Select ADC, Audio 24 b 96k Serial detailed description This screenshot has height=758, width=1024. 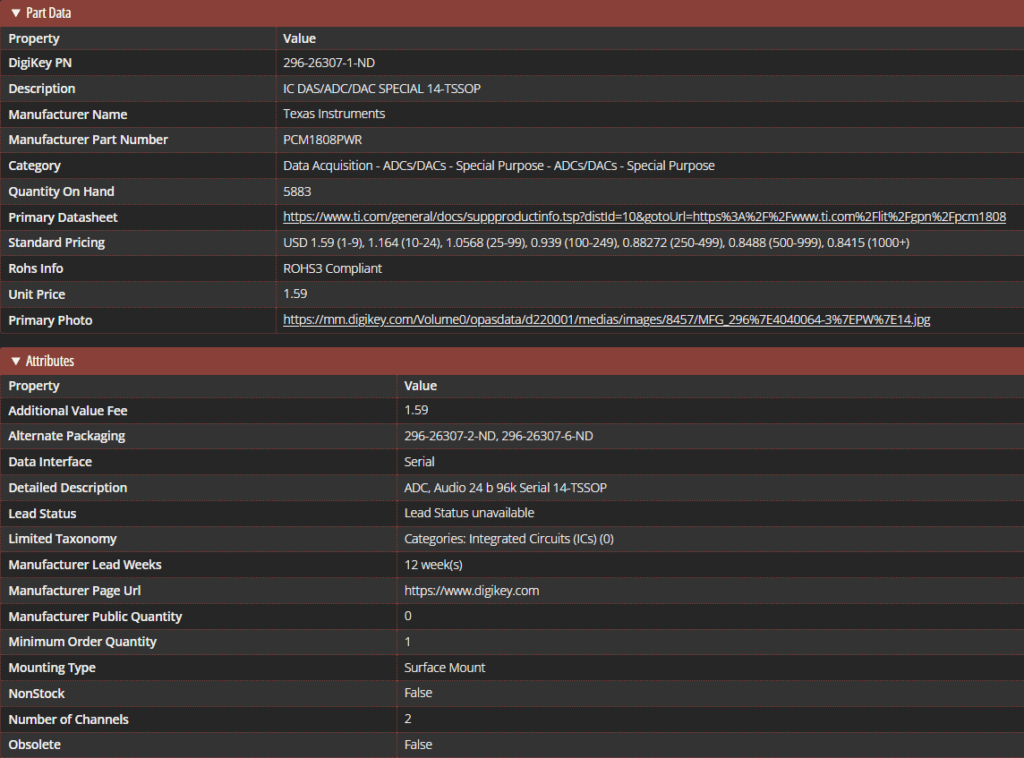pyautogui.click(x=505, y=488)
